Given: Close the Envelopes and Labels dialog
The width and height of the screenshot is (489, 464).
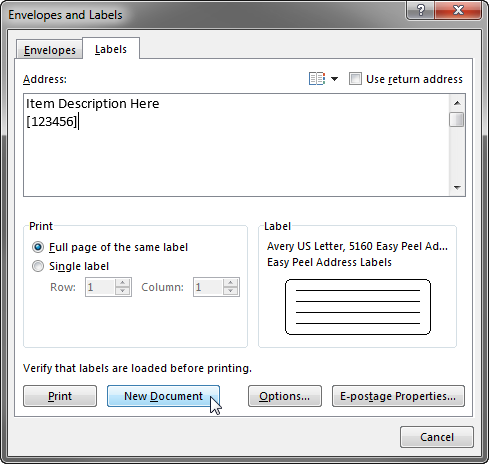Looking at the screenshot, I should (x=458, y=11).
